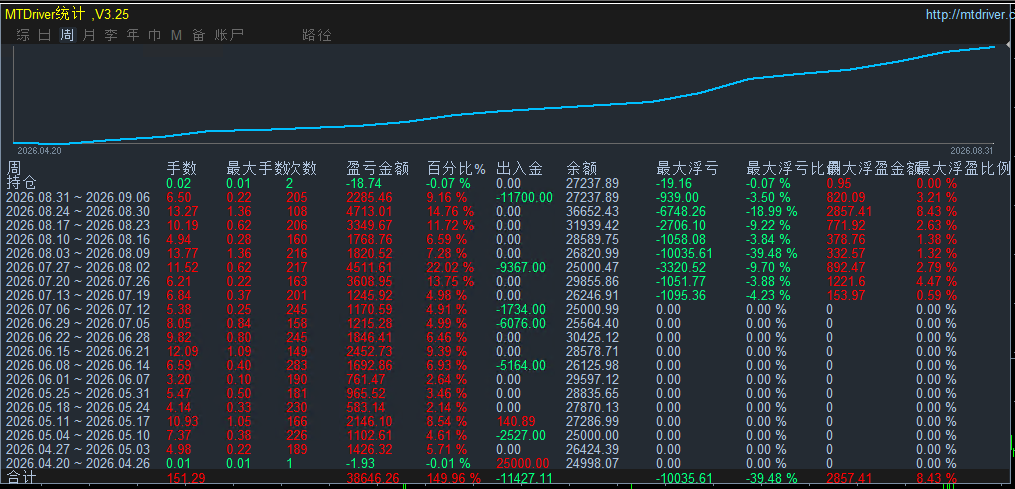Click the -11700.00 withdrawal value

pyautogui.click(x=524, y=198)
